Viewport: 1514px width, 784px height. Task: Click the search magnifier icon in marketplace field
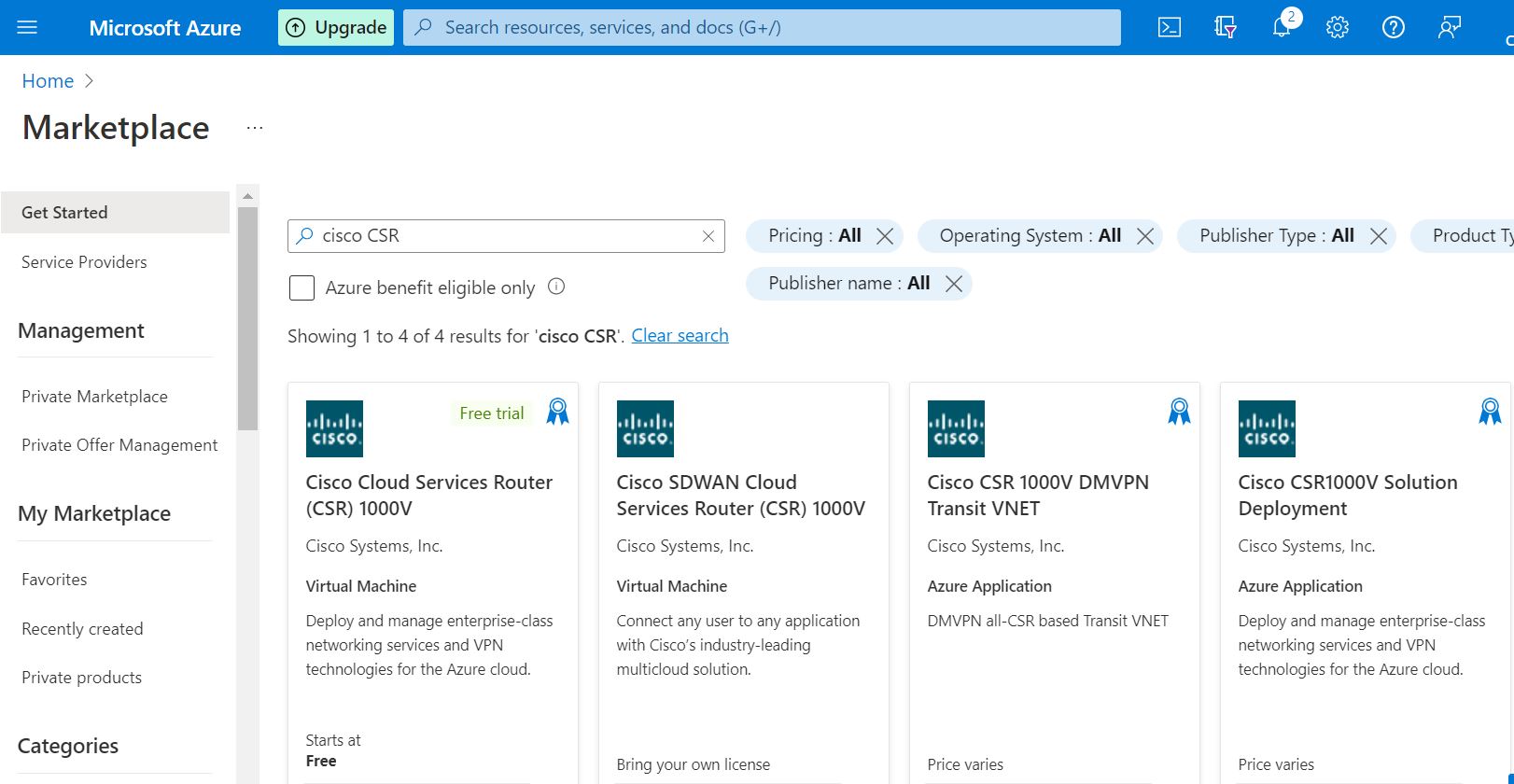click(304, 236)
